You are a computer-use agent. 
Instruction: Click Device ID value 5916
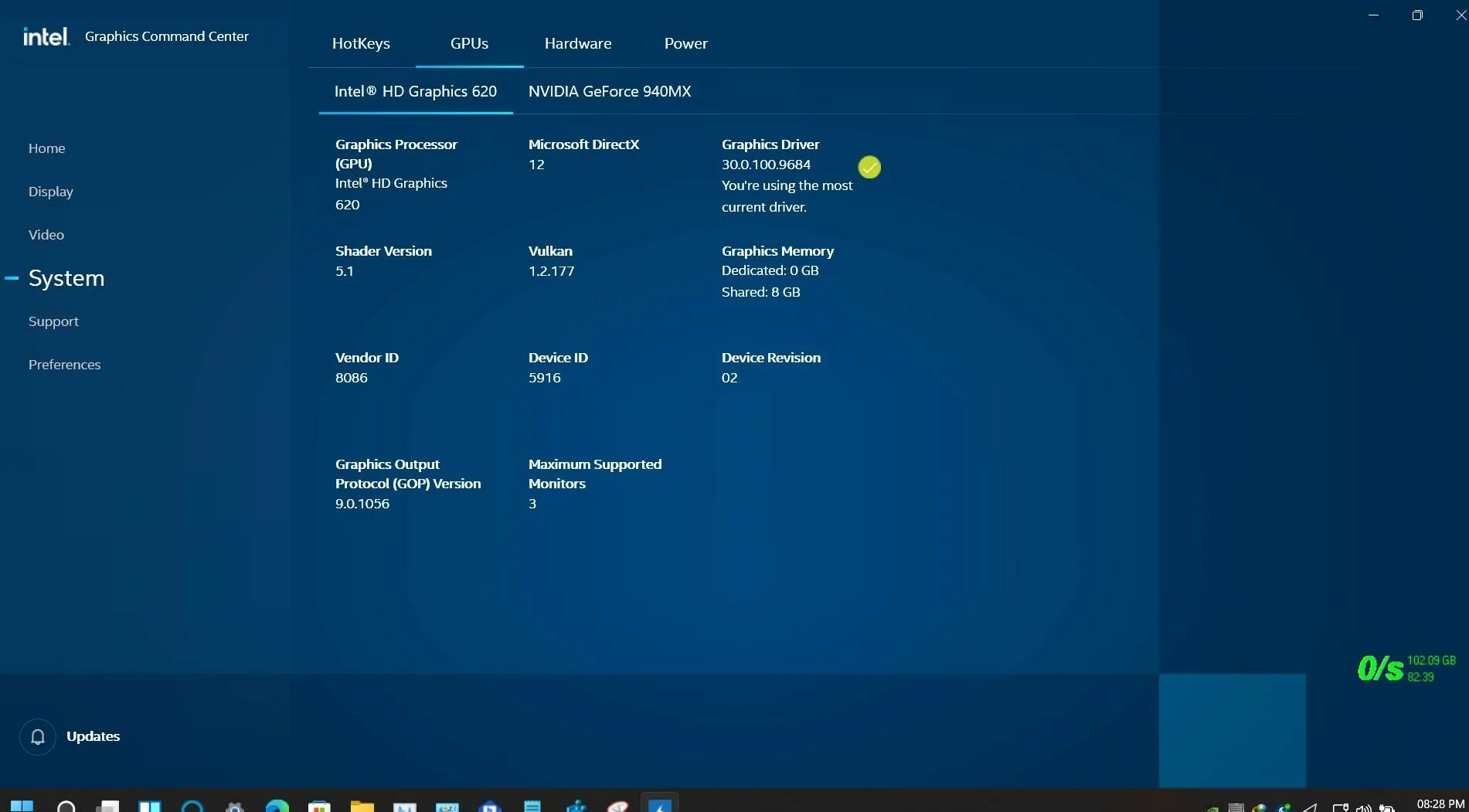coord(544,378)
